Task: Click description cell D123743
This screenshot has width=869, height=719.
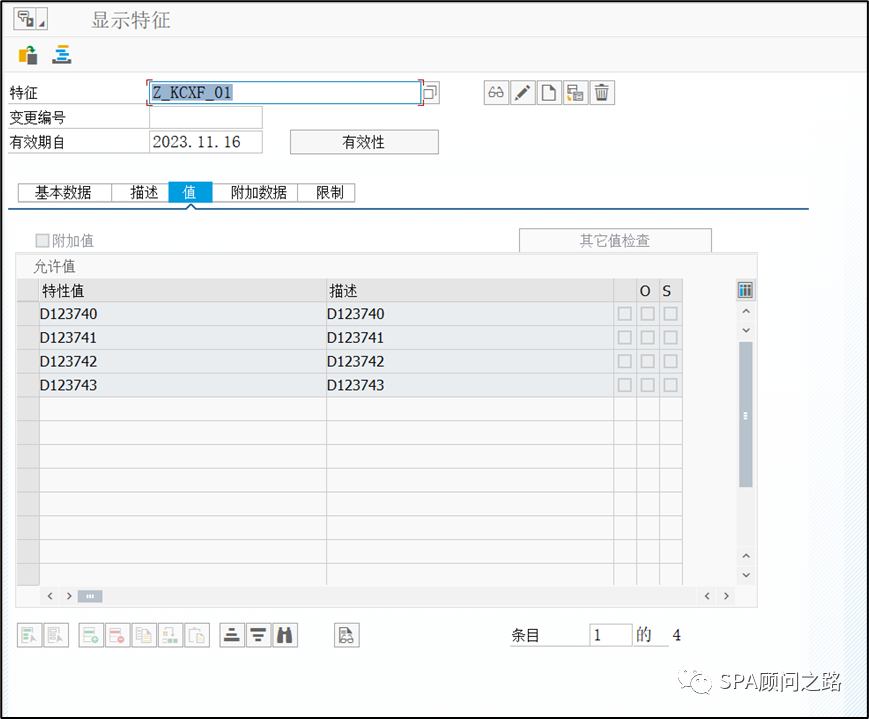Action: coord(470,385)
